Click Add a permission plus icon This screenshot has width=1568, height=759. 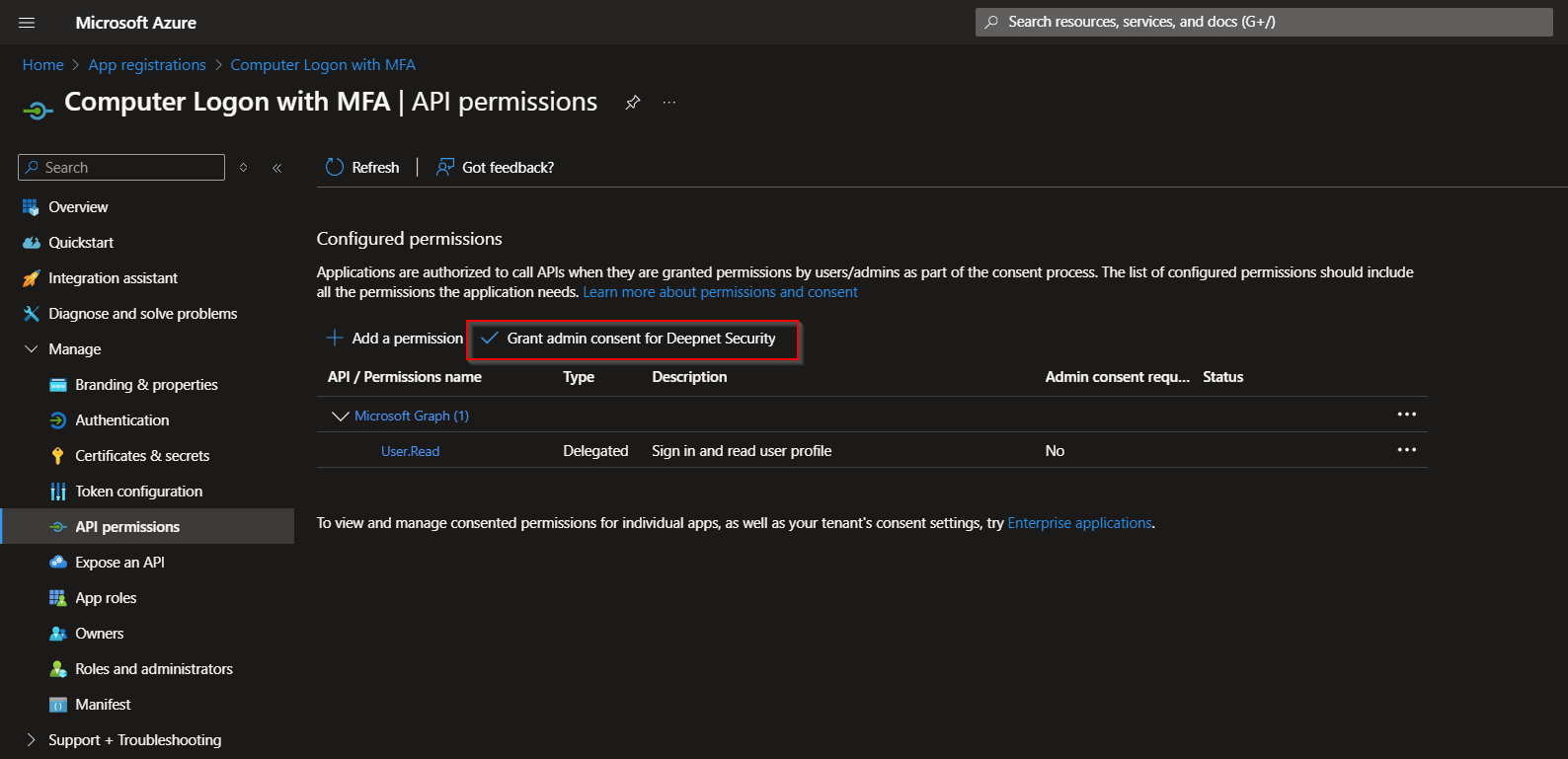point(335,339)
